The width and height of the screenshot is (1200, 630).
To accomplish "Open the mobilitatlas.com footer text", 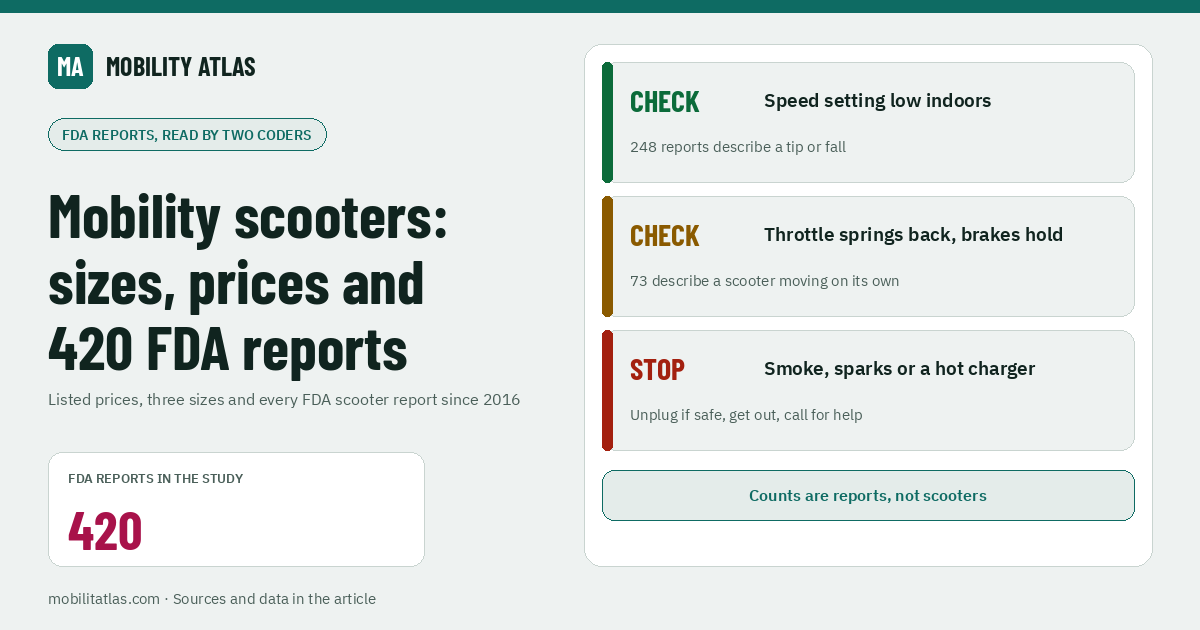I will tap(212, 599).
